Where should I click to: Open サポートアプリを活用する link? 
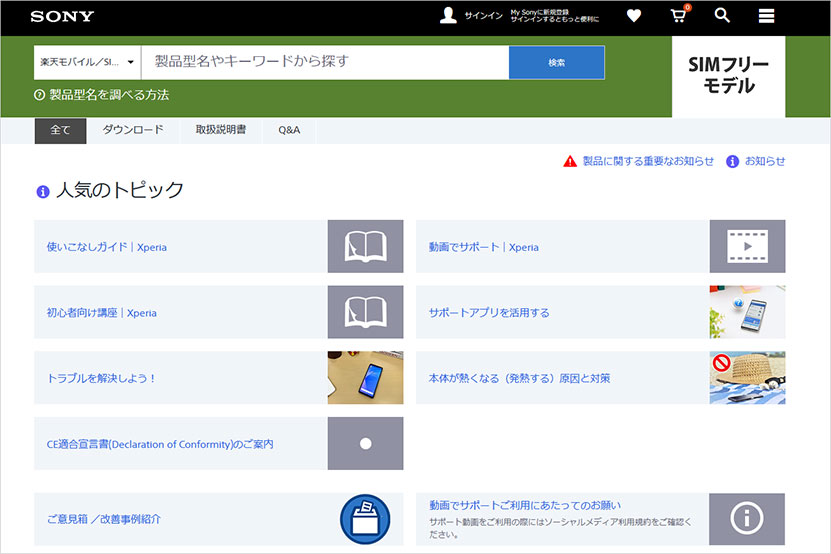489,313
